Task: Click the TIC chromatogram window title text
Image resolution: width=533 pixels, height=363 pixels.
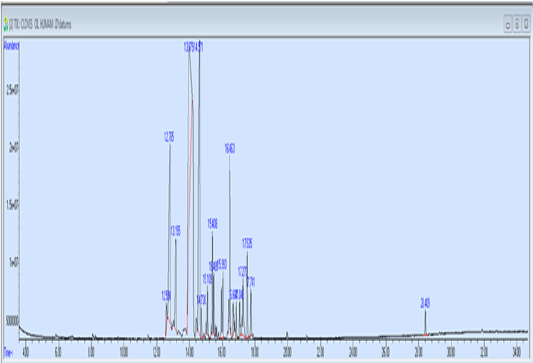Action: pyautogui.click(x=40, y=25)
